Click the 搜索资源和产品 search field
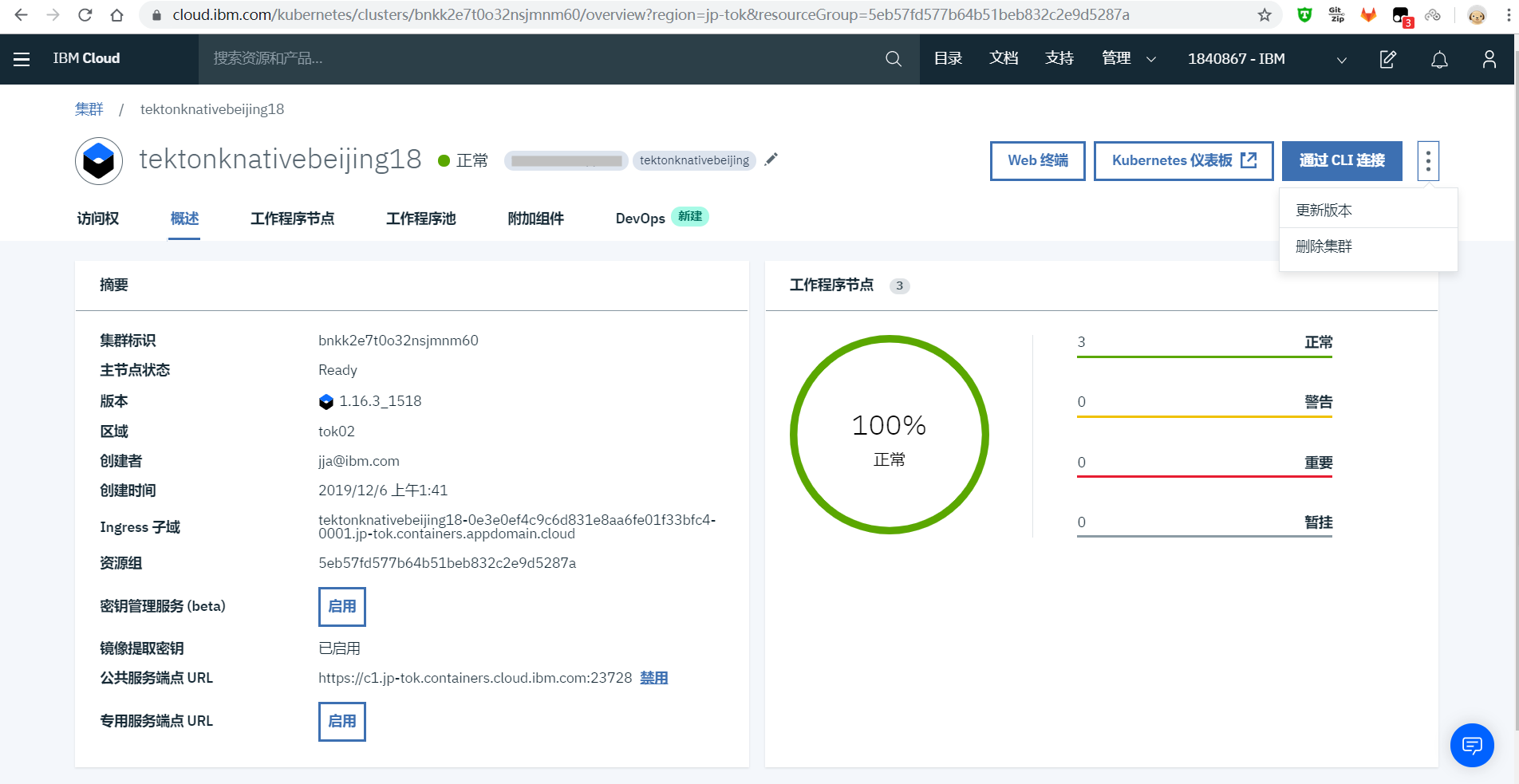 (x=542, y=59)
